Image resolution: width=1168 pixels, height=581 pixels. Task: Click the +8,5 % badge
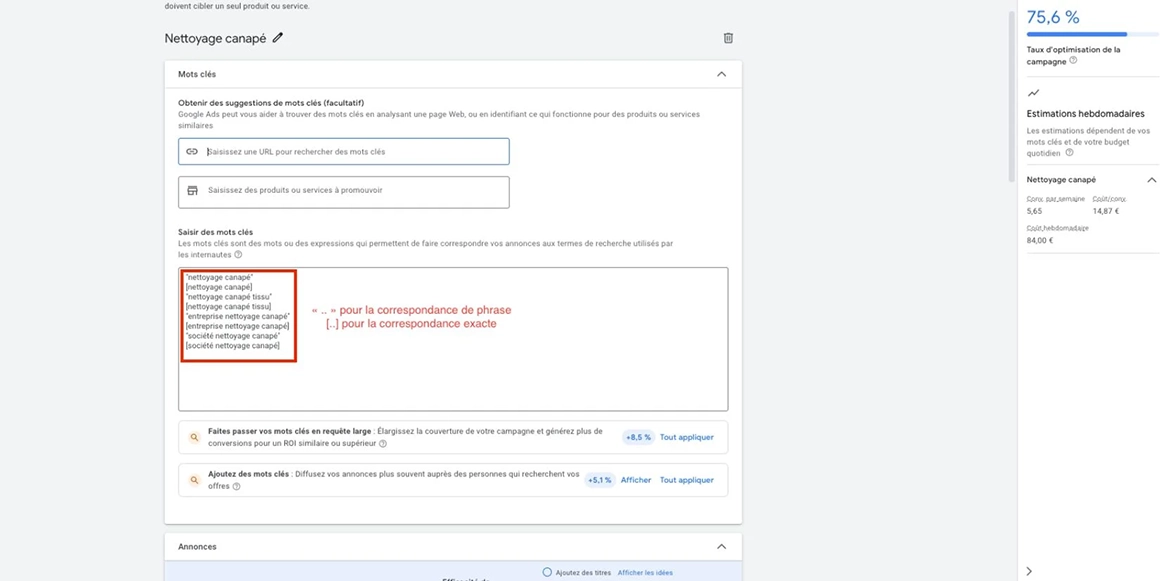(x=638, y=437)
